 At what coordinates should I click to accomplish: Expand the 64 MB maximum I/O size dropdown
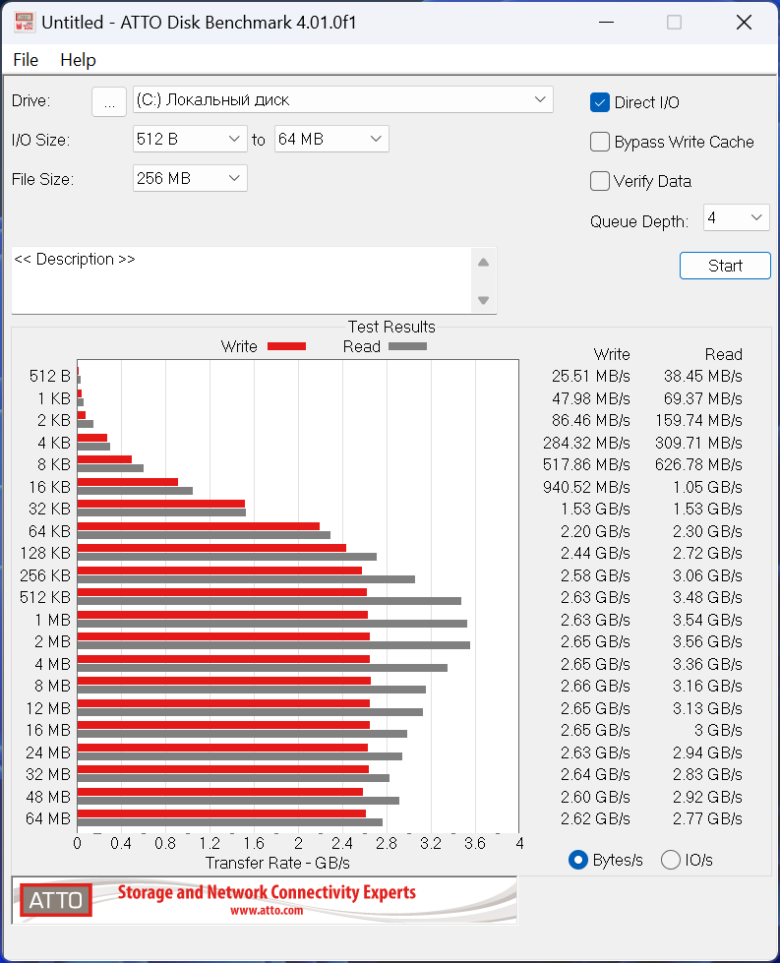331,139
